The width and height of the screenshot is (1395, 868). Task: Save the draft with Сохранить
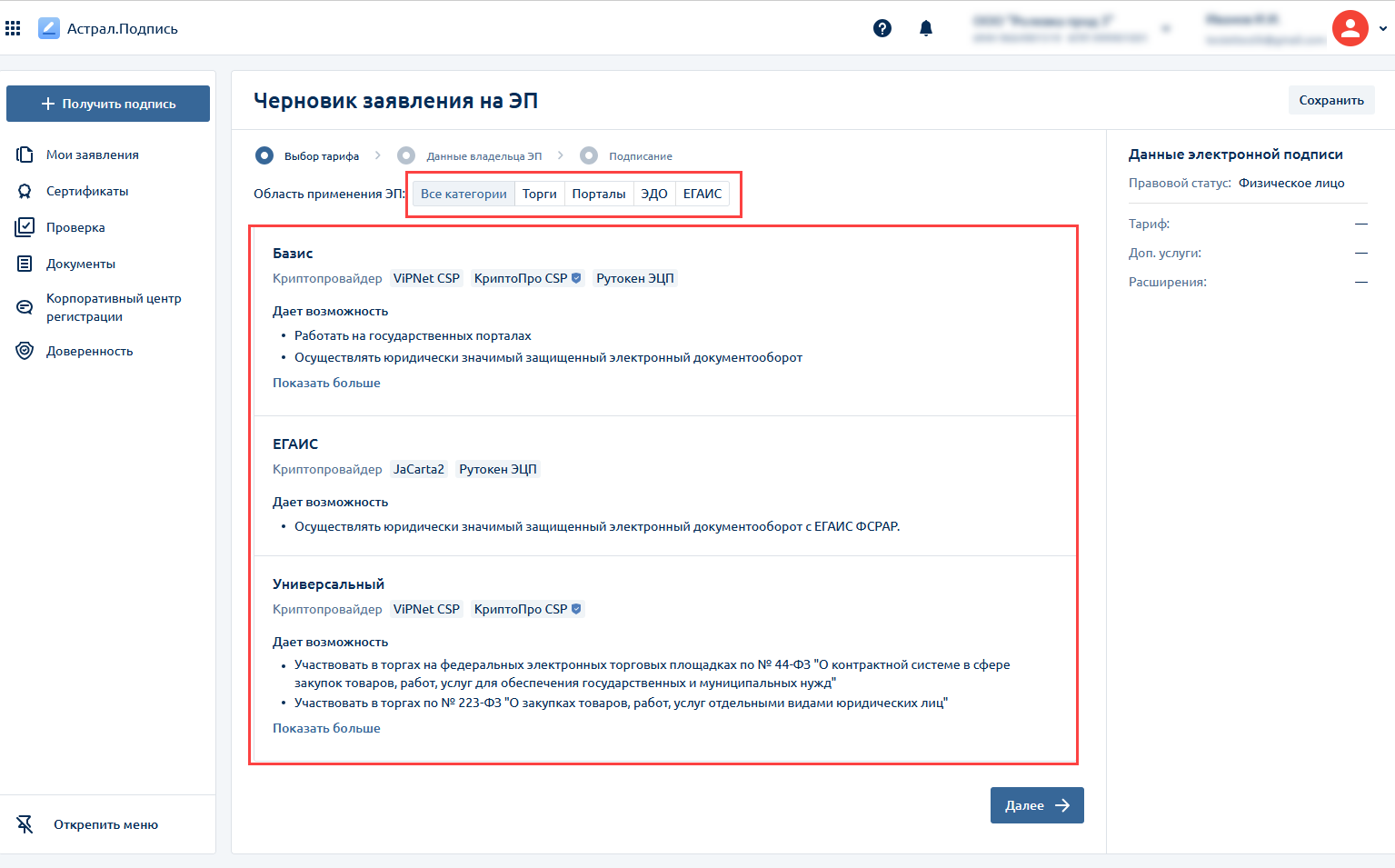point(1331,100)
